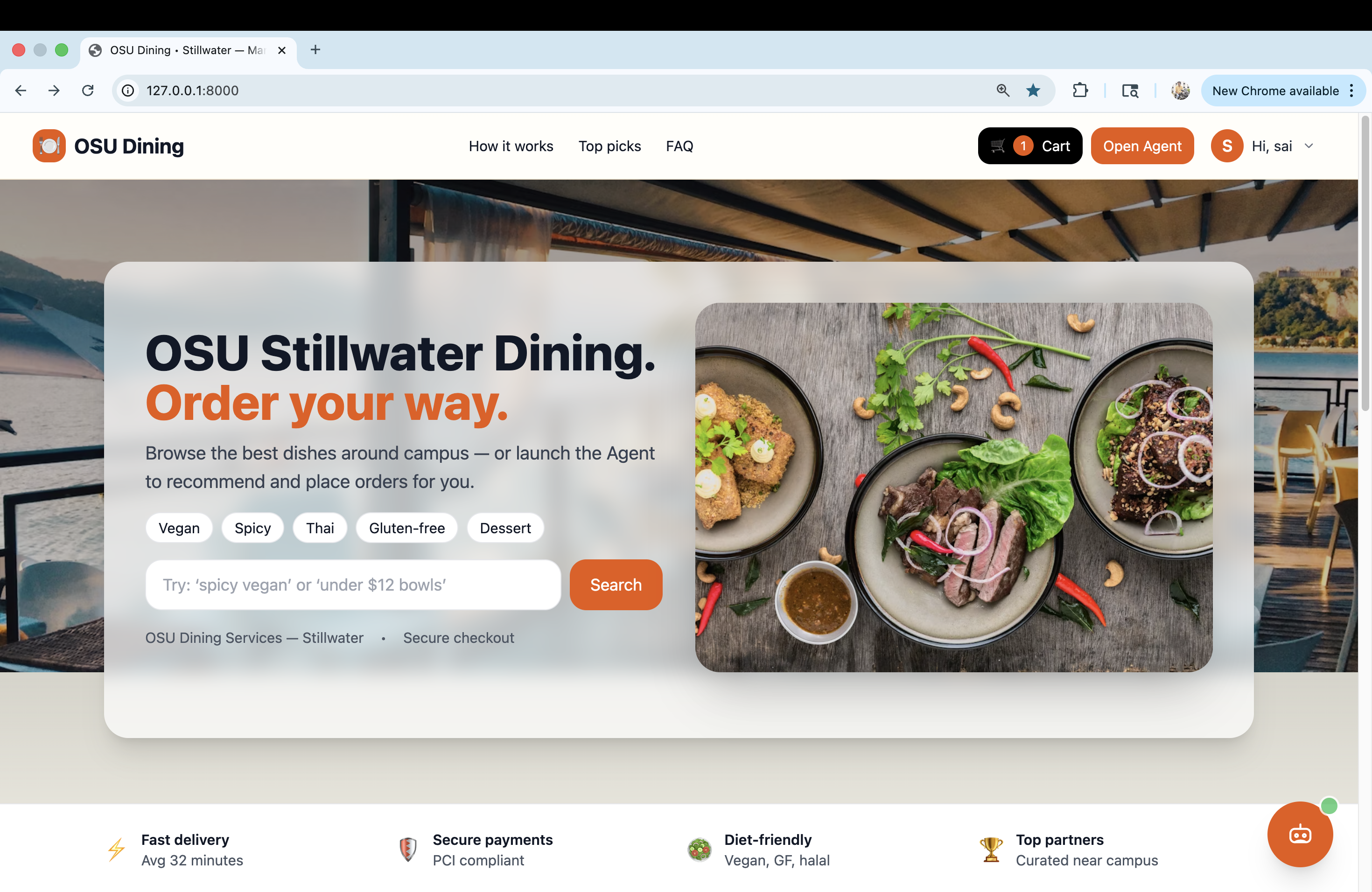Open the Chrome extensions puzzle icon
This screenshot has height=892, width=1372.
point(1080,91)
